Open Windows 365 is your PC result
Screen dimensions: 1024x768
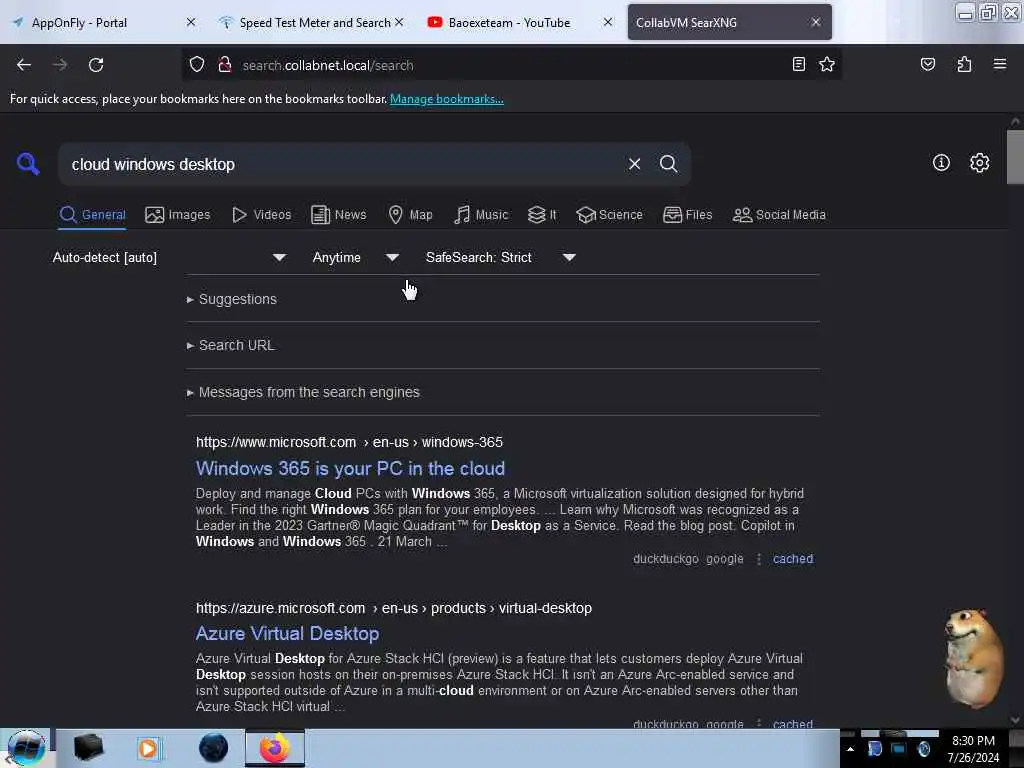[x=350, y=468]
